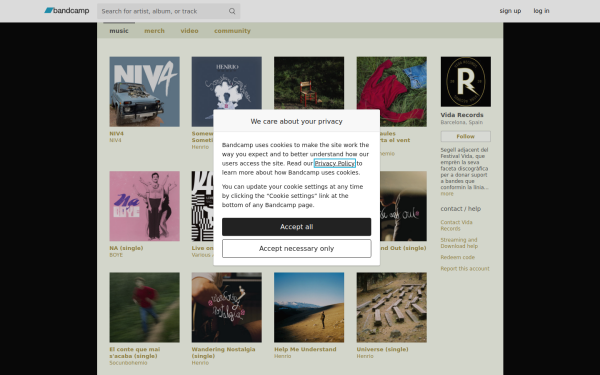Open NA (single) title link
The image size is (600, 375).
tap(126, 248)
